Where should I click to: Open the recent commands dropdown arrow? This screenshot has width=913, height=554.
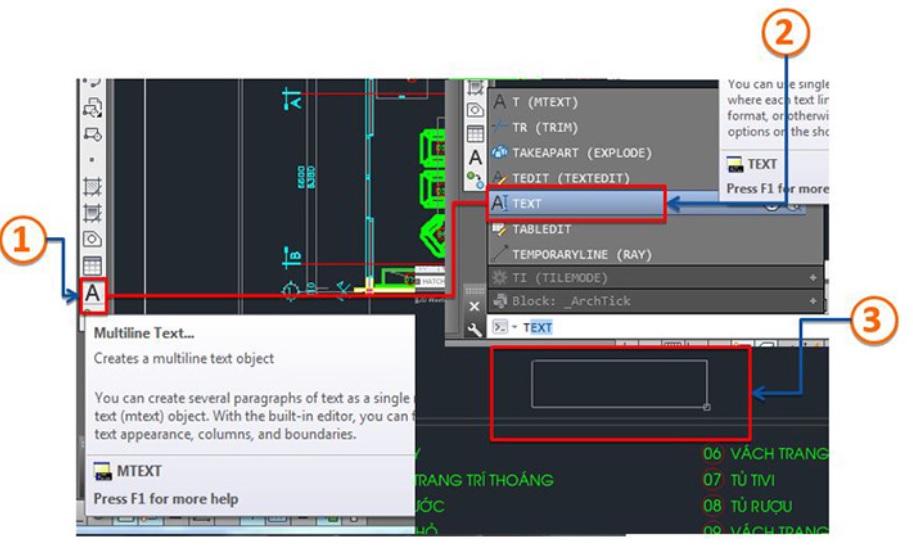pos(515,327)
